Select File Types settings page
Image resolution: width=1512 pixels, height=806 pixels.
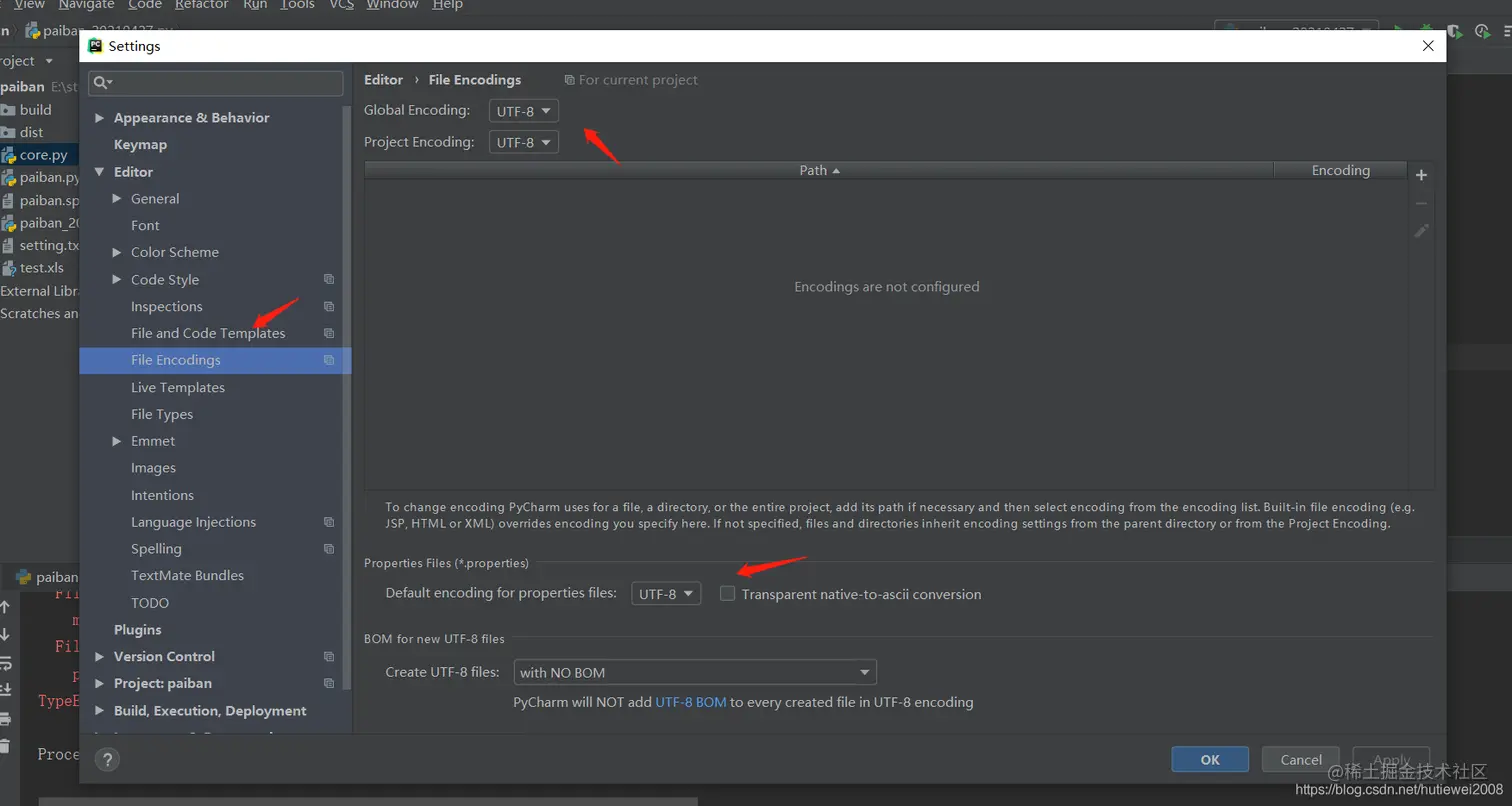pyautogui.click(x=162, y=414)
